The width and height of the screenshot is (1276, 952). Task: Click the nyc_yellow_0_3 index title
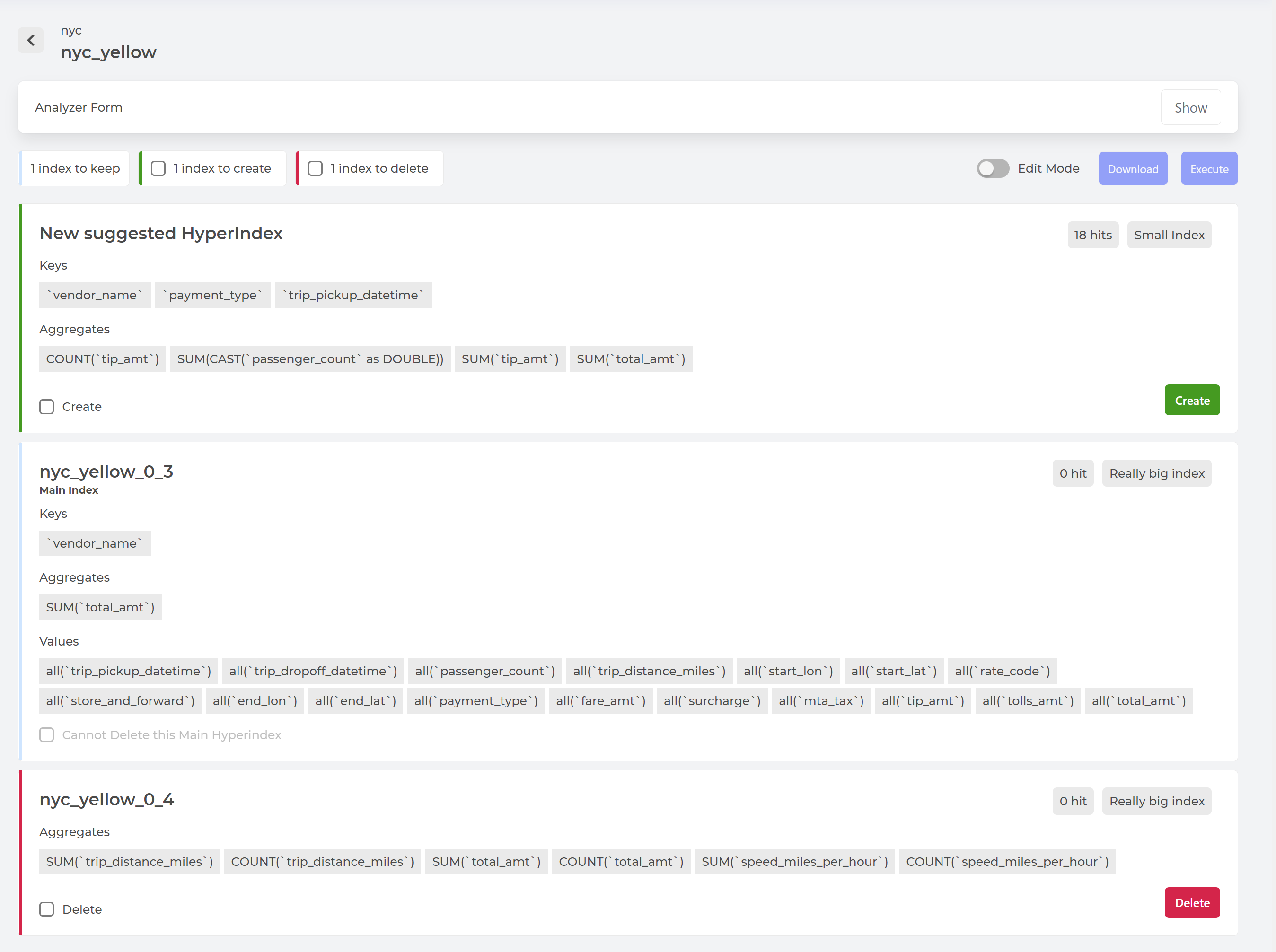coord(106,472)
